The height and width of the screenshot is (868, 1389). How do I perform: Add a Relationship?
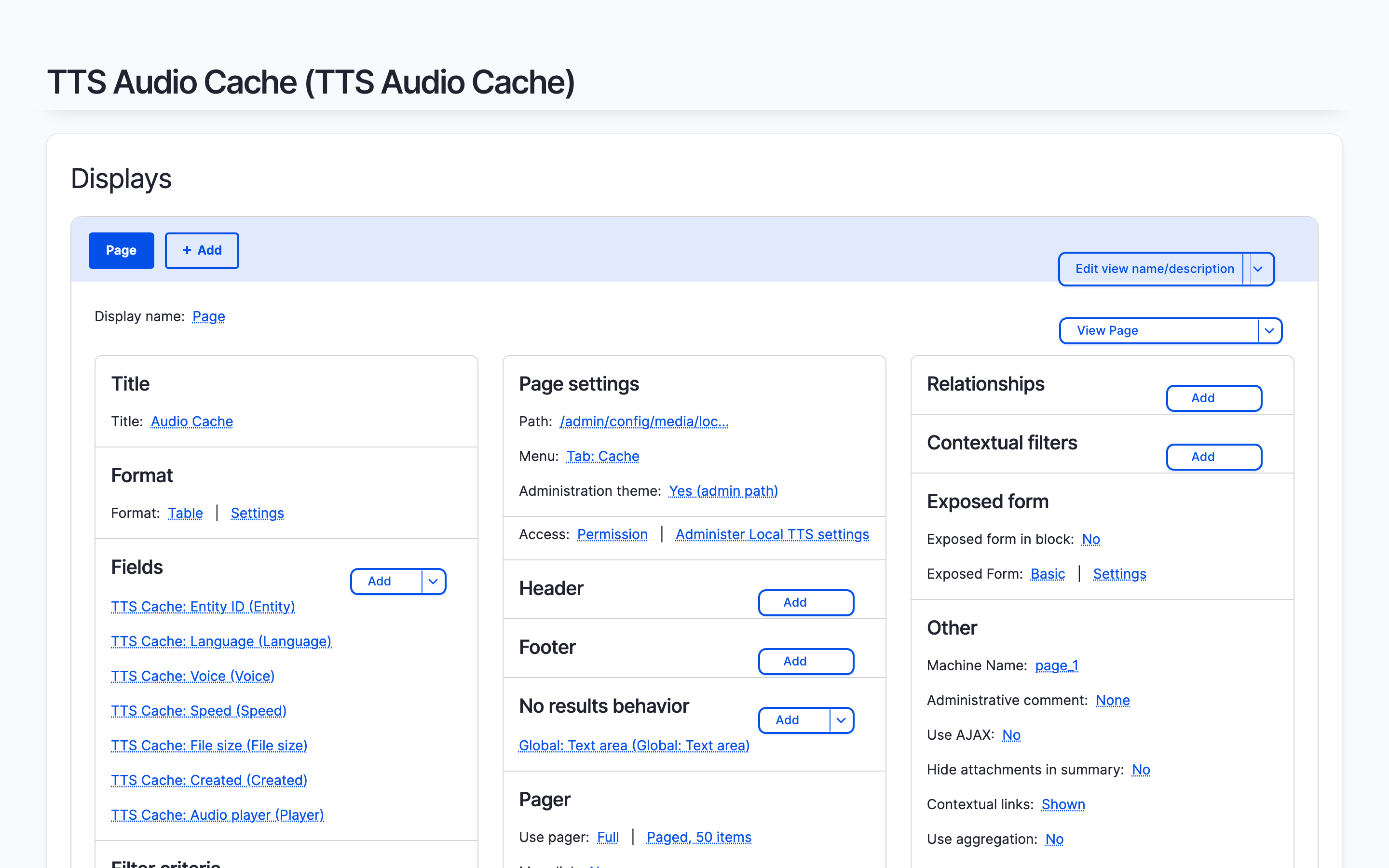coord(1214,398)
